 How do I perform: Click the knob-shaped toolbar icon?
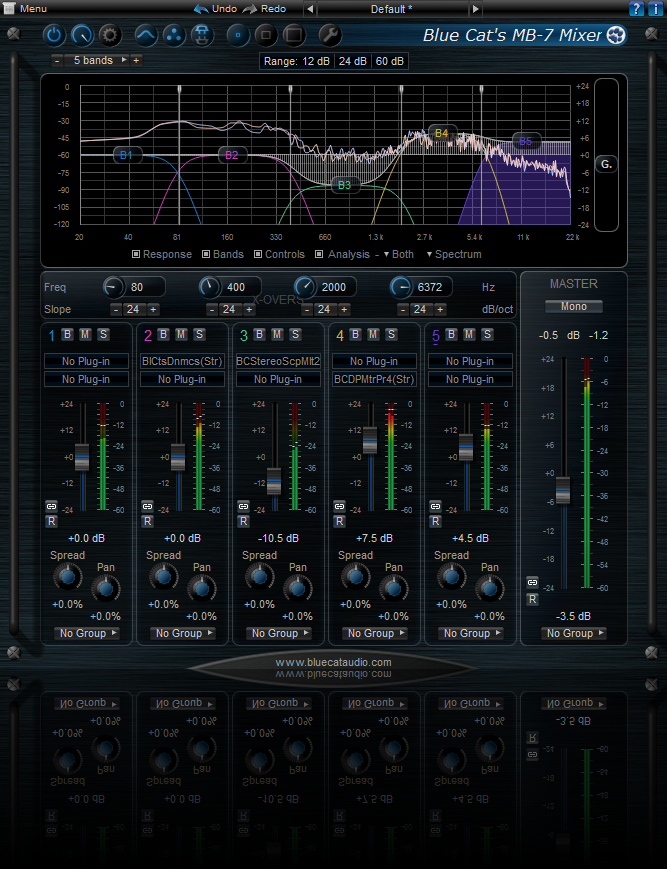pos(82,35)
